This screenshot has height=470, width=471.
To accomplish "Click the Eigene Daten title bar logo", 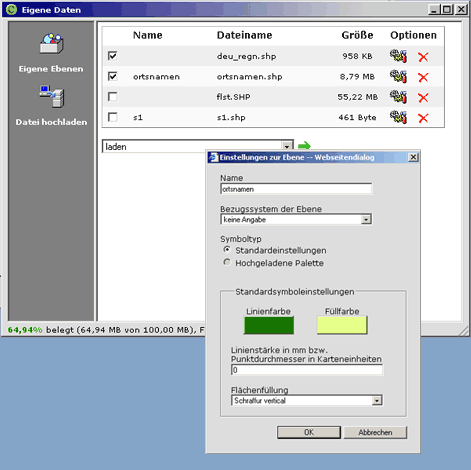I will (x=11, y=9).
